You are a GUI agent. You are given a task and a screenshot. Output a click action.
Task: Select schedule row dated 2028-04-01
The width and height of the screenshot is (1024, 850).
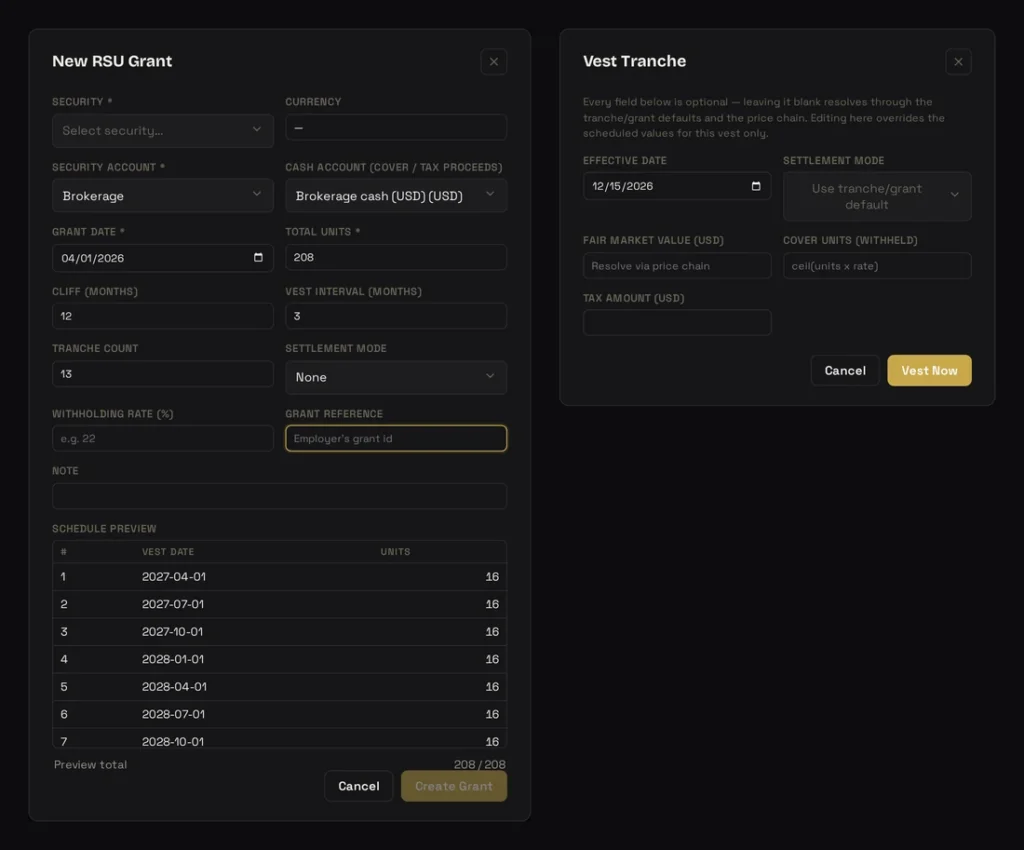pos(280,687)
